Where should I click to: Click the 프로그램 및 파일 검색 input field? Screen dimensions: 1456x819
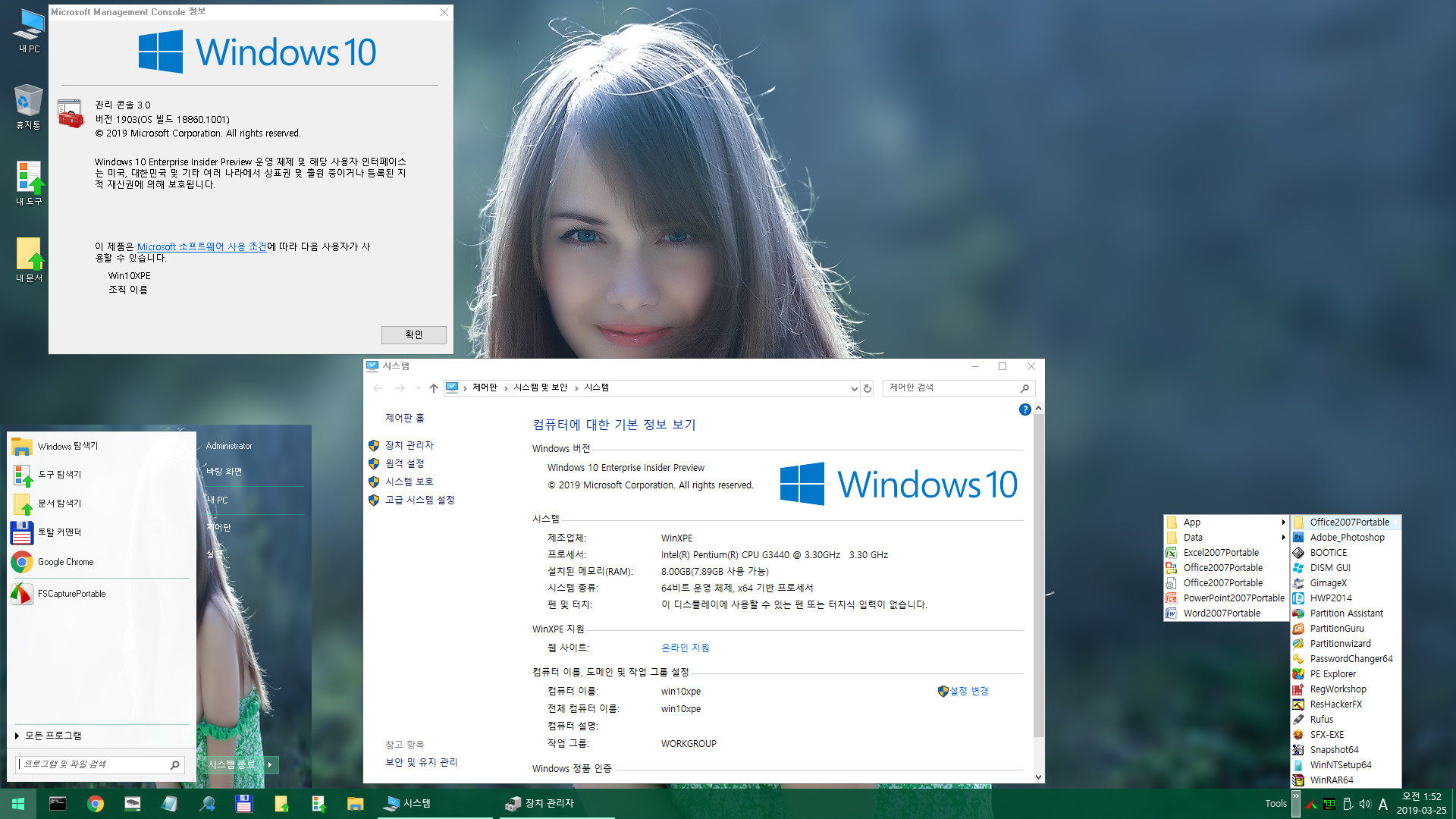coord(93,764)
